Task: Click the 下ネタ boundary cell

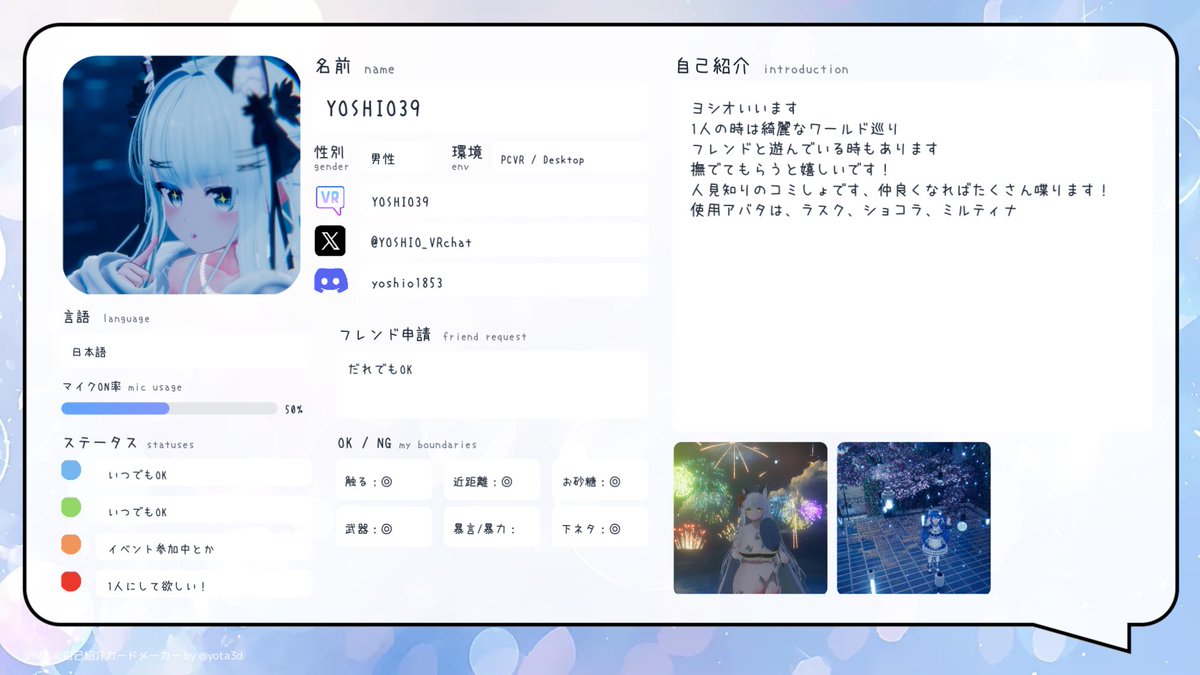Action: [600, 527]
